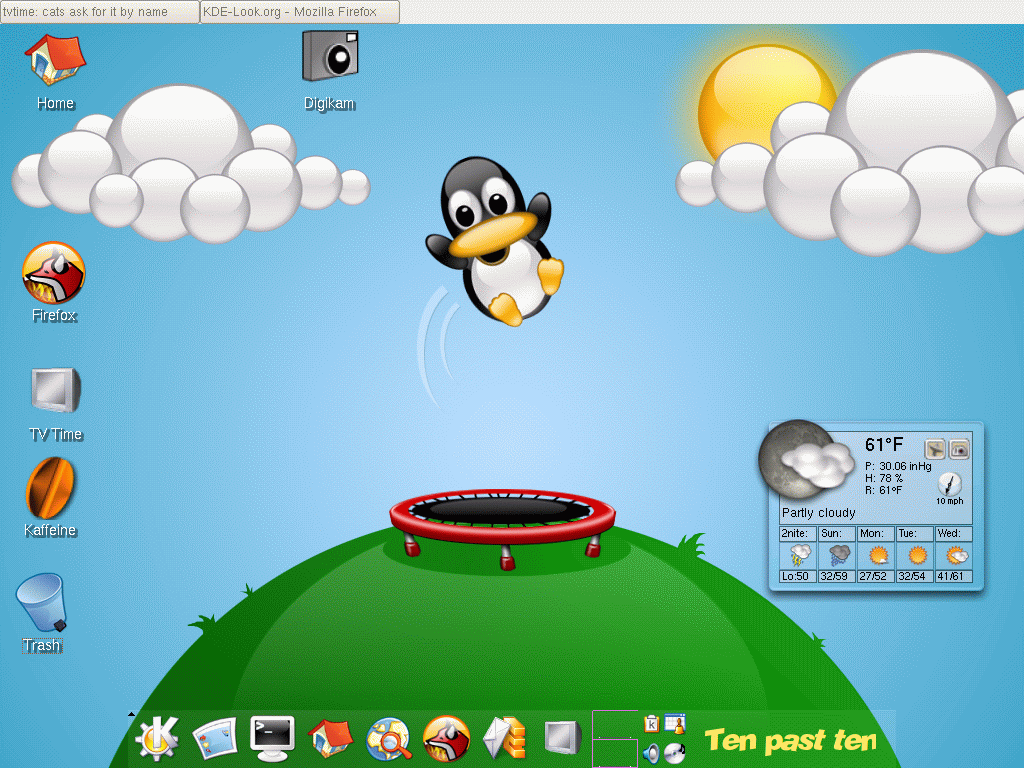Open the calendar organizer tray icon

[x=675, y=724]
